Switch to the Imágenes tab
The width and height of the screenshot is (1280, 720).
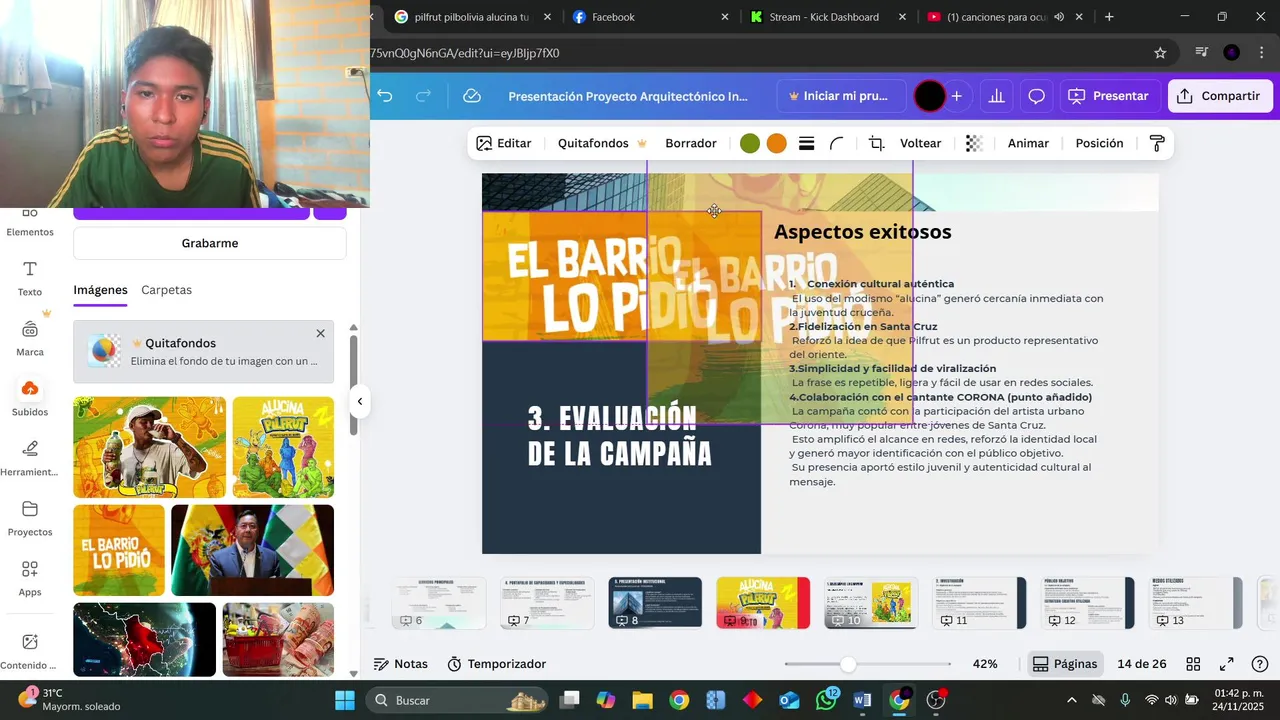tap(100, 290)
